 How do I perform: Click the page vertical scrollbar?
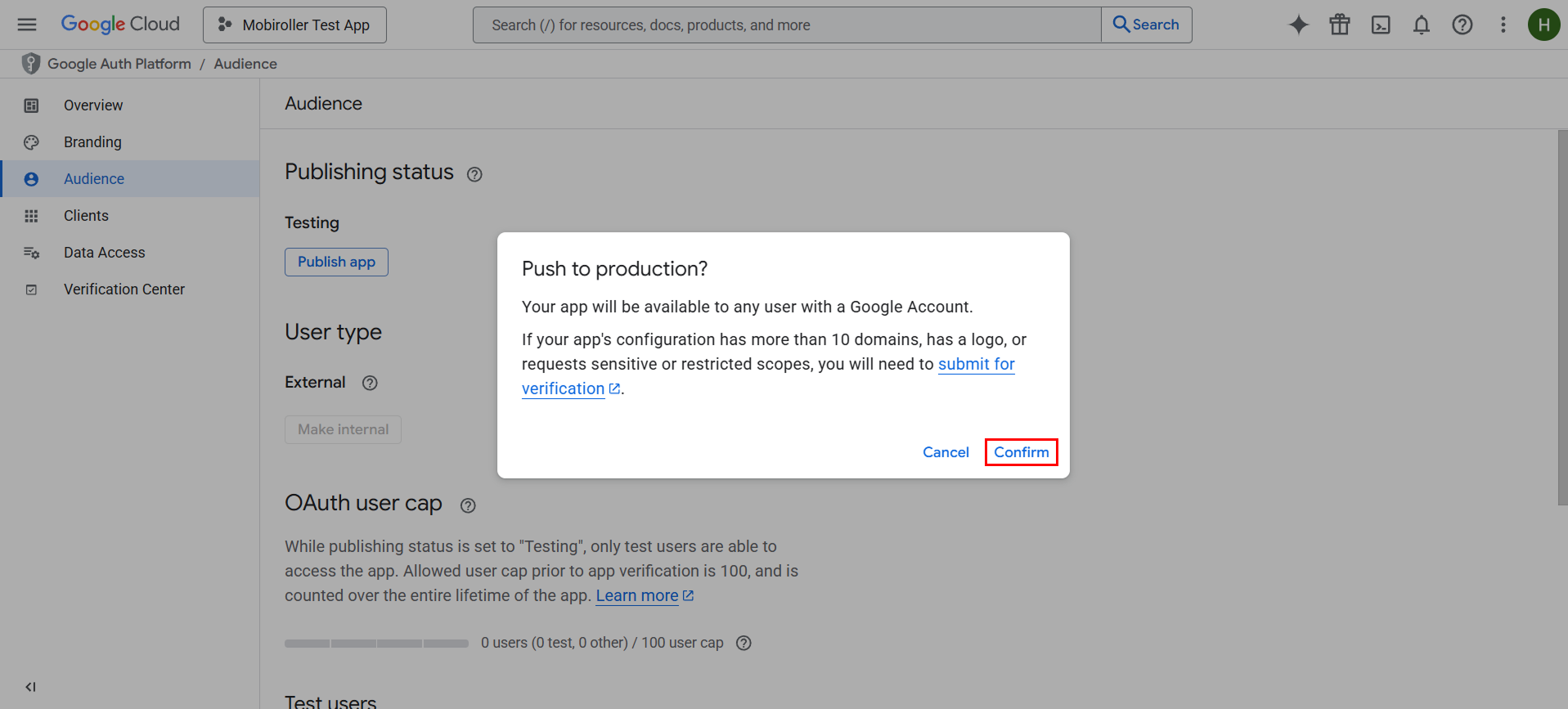click(x=1562, y=317)
